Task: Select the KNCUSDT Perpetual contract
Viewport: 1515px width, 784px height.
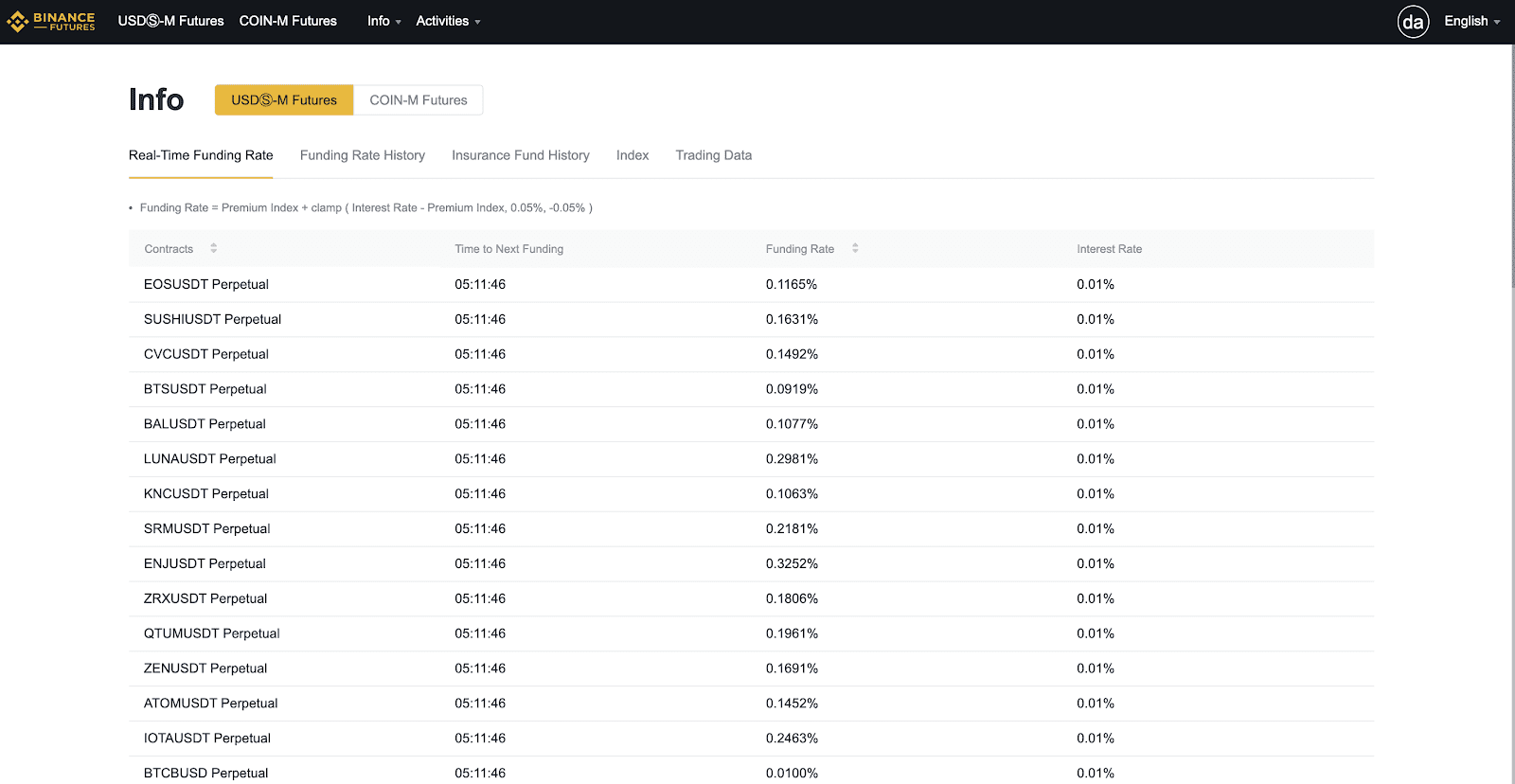Action: pyautogui.click(x=206, y=494)
